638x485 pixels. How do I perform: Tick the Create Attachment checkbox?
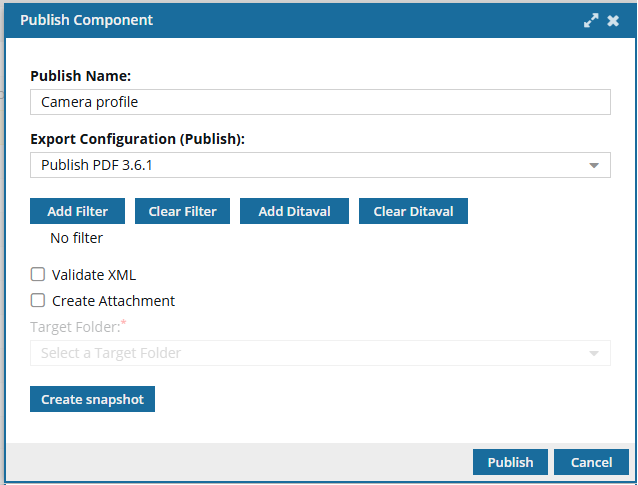click(38, 300)
